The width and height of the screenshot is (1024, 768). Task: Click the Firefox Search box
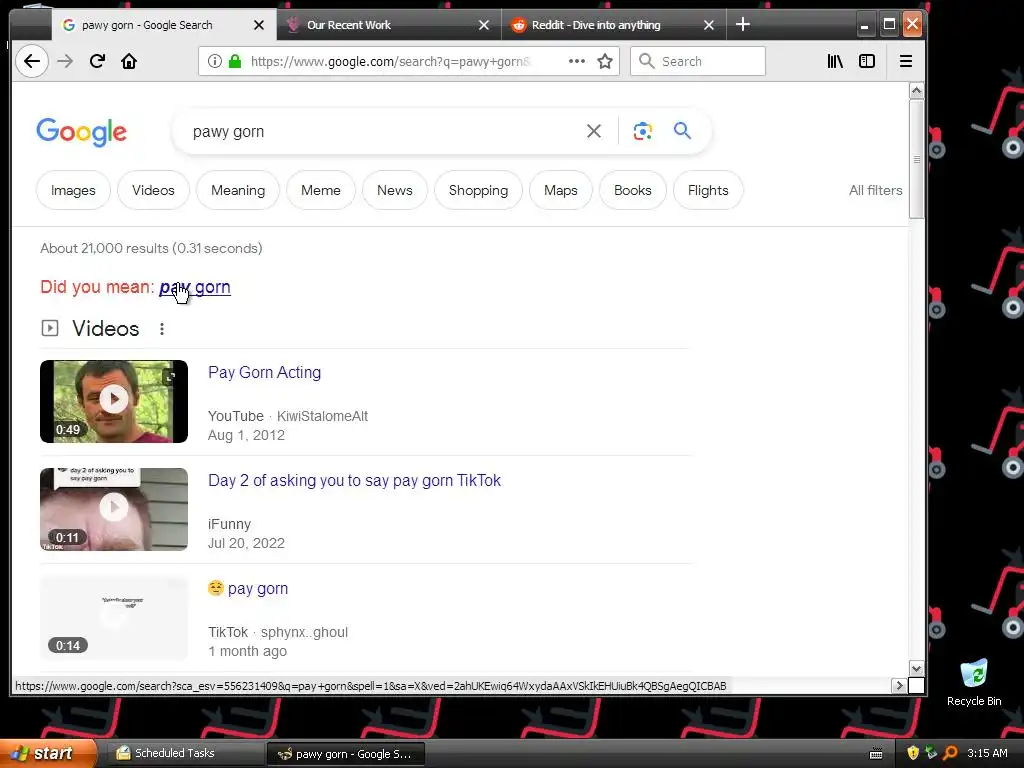697,61
